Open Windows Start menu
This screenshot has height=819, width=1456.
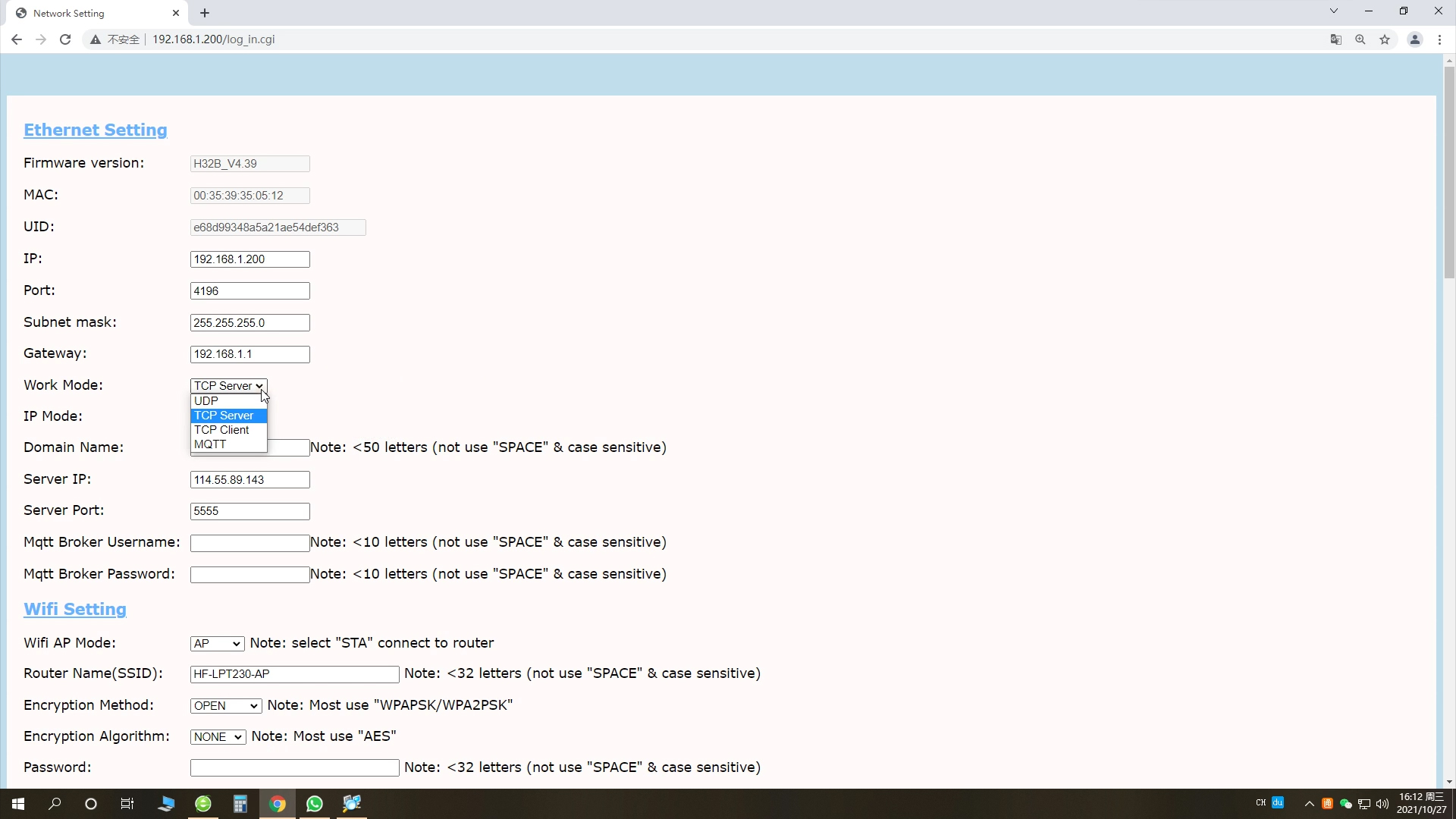pyautogui.click(x=18, y=804)
